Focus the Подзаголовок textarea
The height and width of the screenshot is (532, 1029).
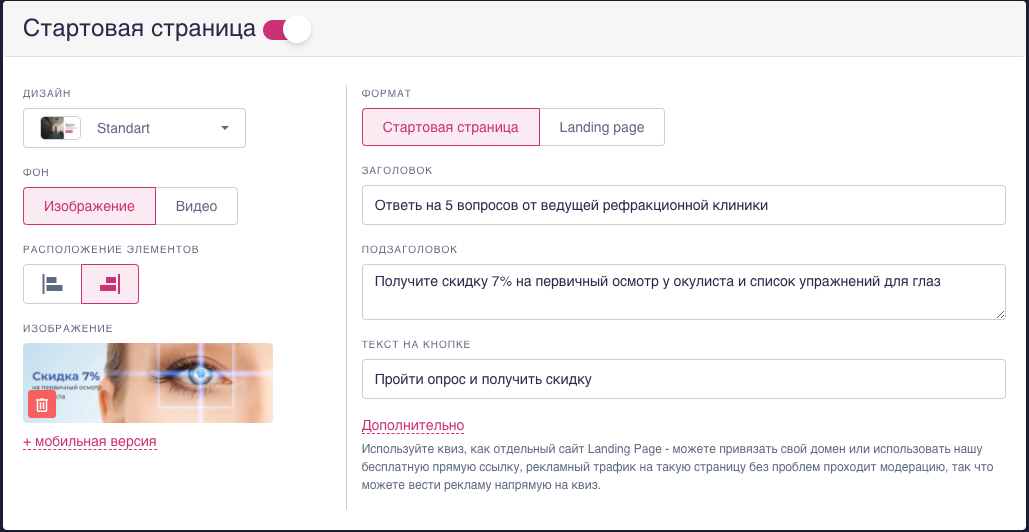tap(683, 292)
